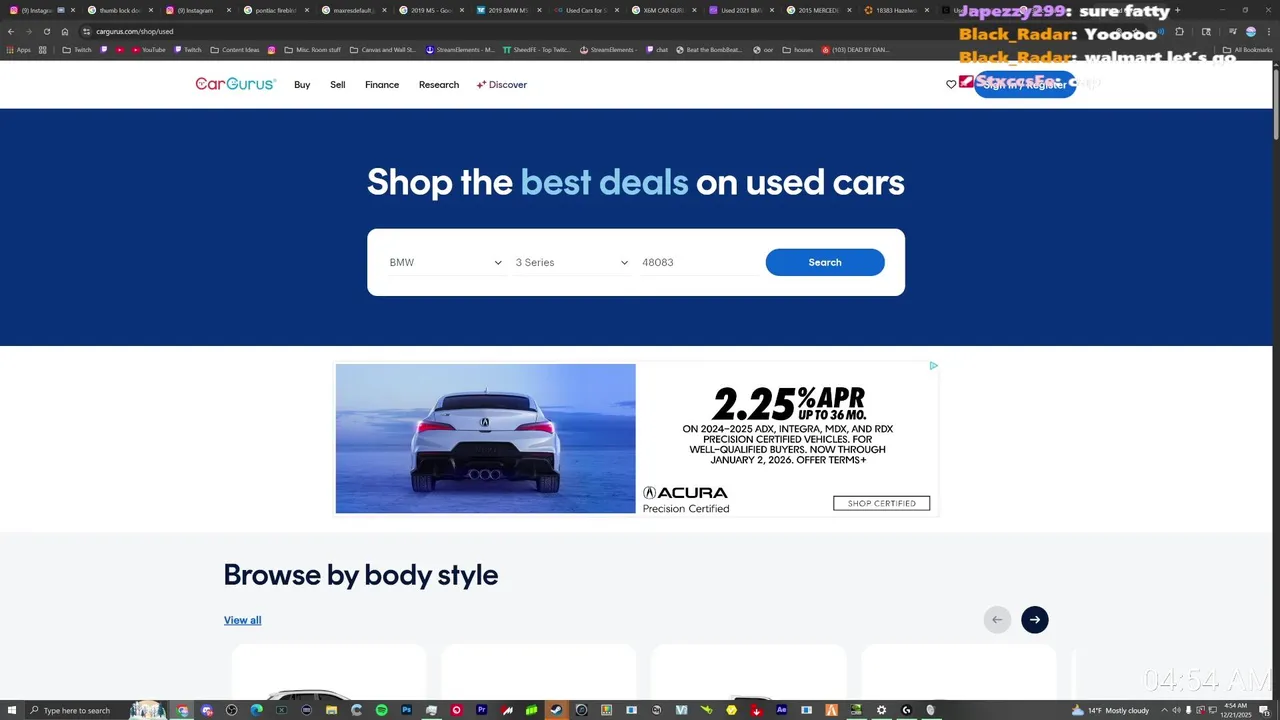This screenshot has height=720, width=1280.
Task: Click the Windows Start button
Action: (12, 710)
